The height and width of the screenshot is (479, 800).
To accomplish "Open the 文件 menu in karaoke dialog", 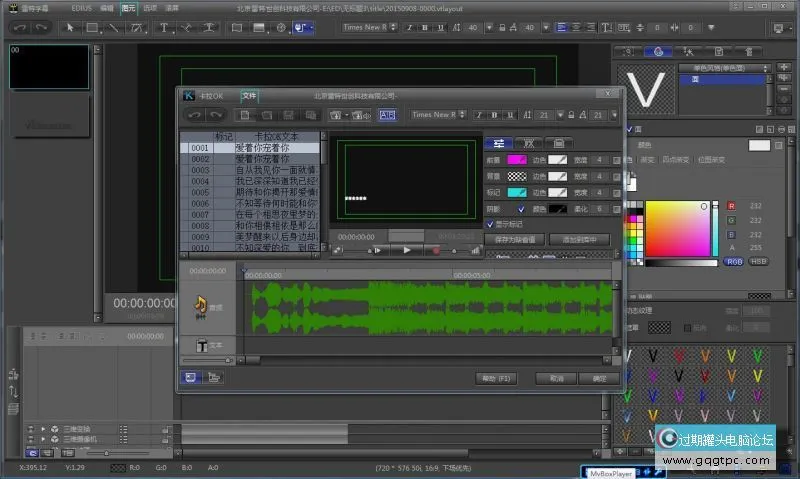I will point(249,96).
